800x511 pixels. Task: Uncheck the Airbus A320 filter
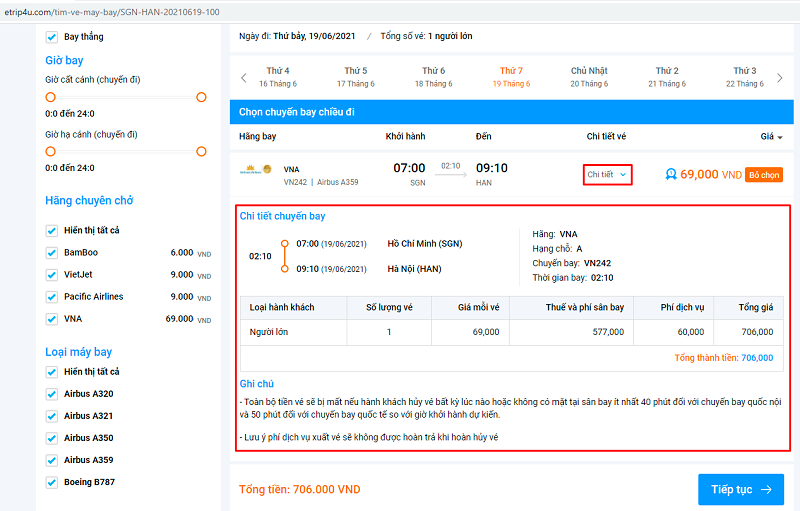click(x=52, y=394)
